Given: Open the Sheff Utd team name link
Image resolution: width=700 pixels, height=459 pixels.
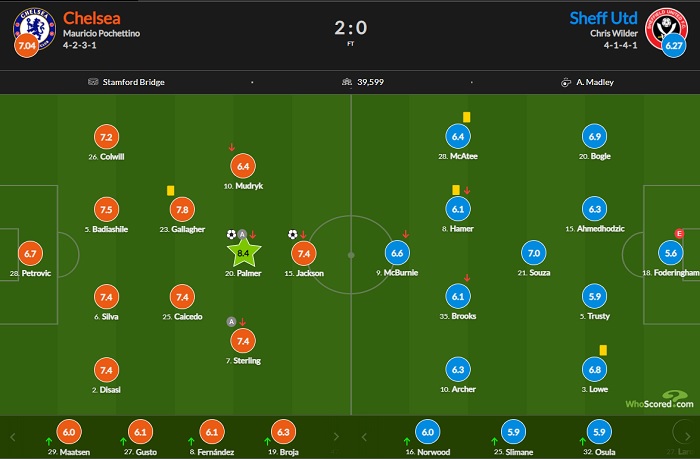Looking at the screenshot, I should 604,17.
